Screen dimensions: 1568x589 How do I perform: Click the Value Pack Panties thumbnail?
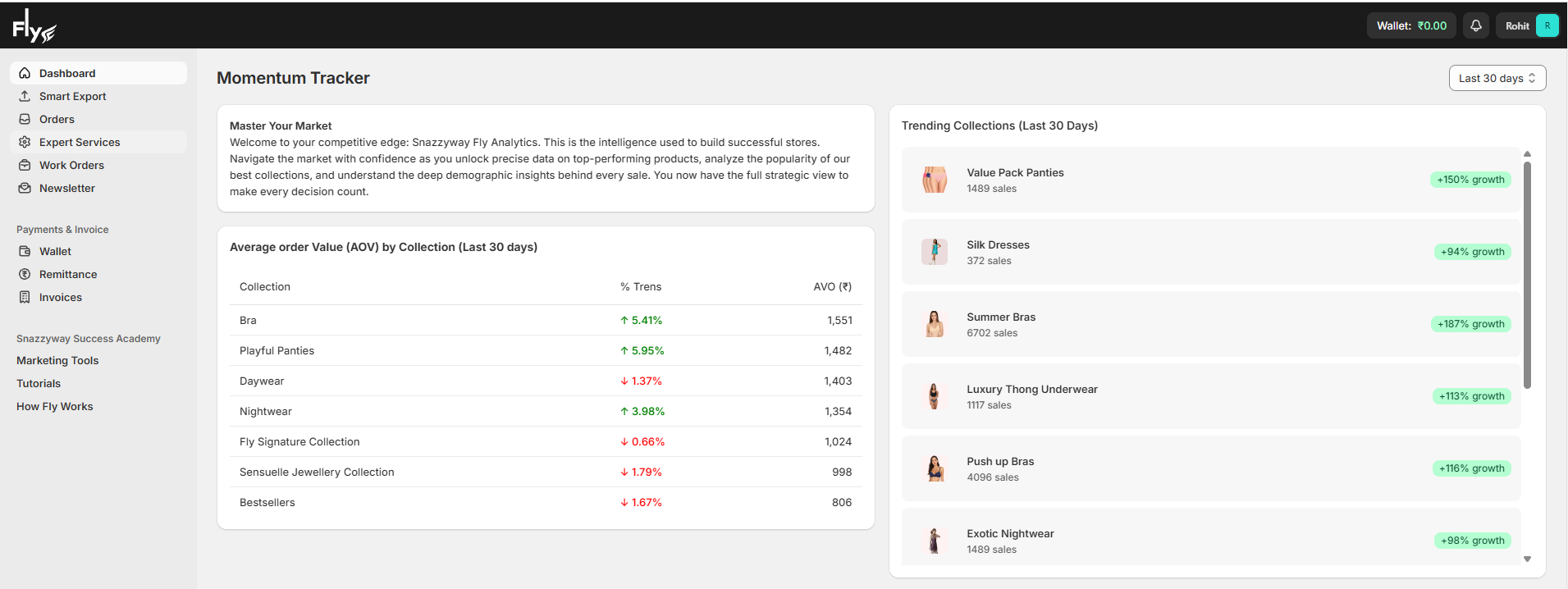[x=935, y=180]
